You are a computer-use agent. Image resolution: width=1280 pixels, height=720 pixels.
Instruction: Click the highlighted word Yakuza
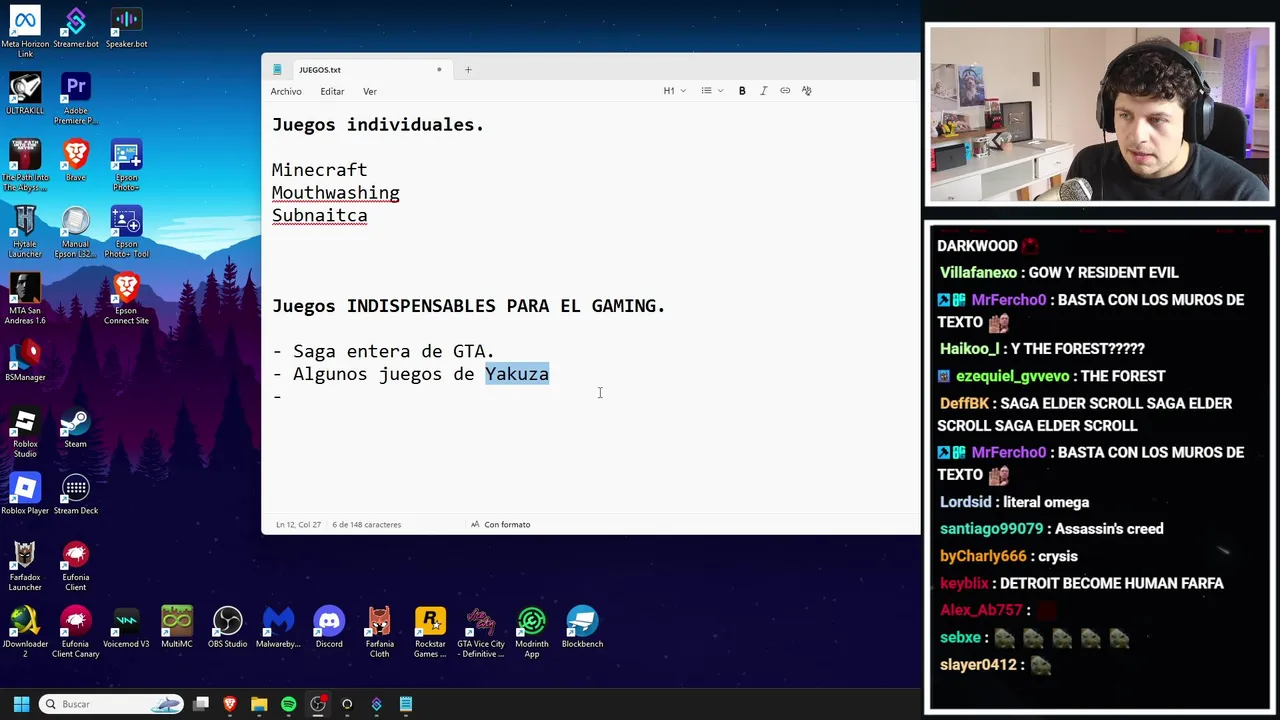(x=517, y=374)
